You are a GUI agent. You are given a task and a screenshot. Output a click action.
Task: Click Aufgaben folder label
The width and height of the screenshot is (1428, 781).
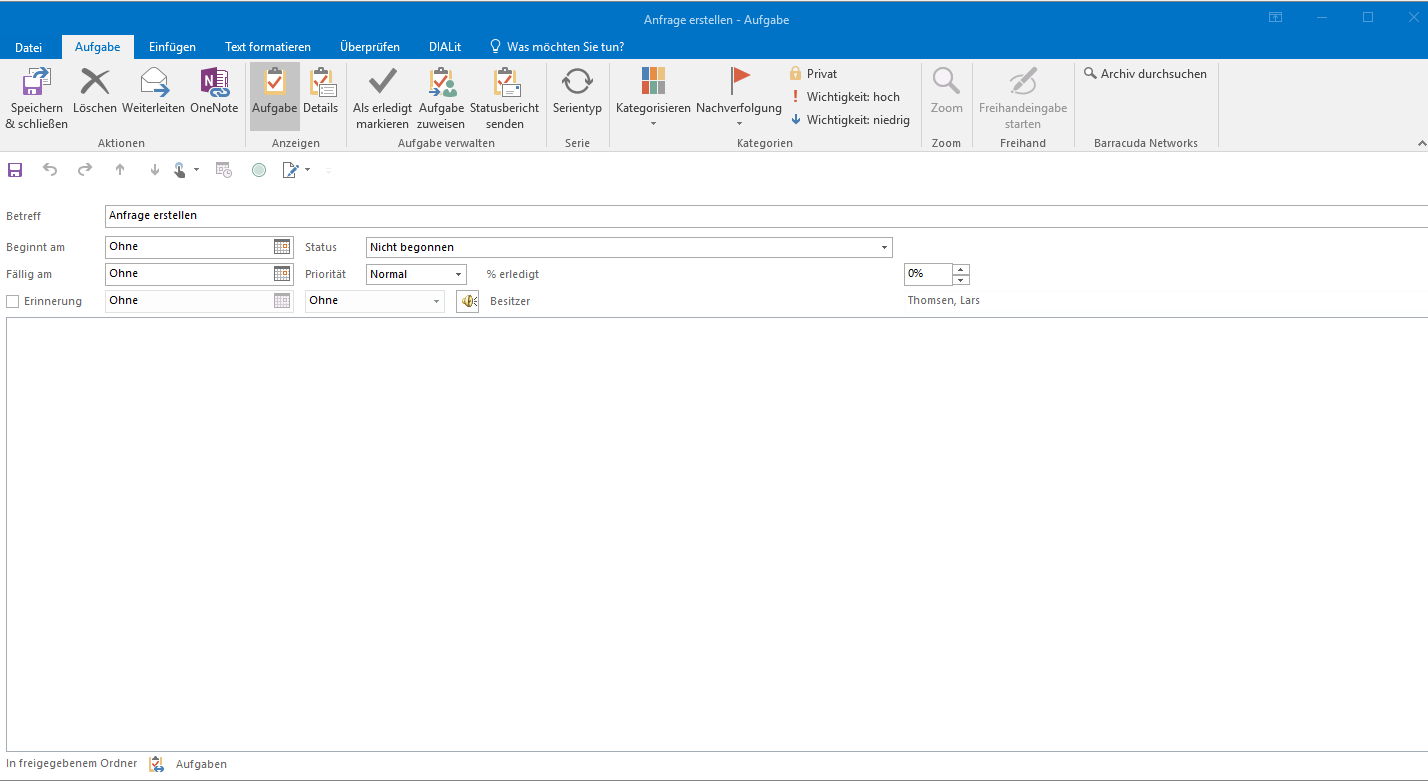point(201,764)
